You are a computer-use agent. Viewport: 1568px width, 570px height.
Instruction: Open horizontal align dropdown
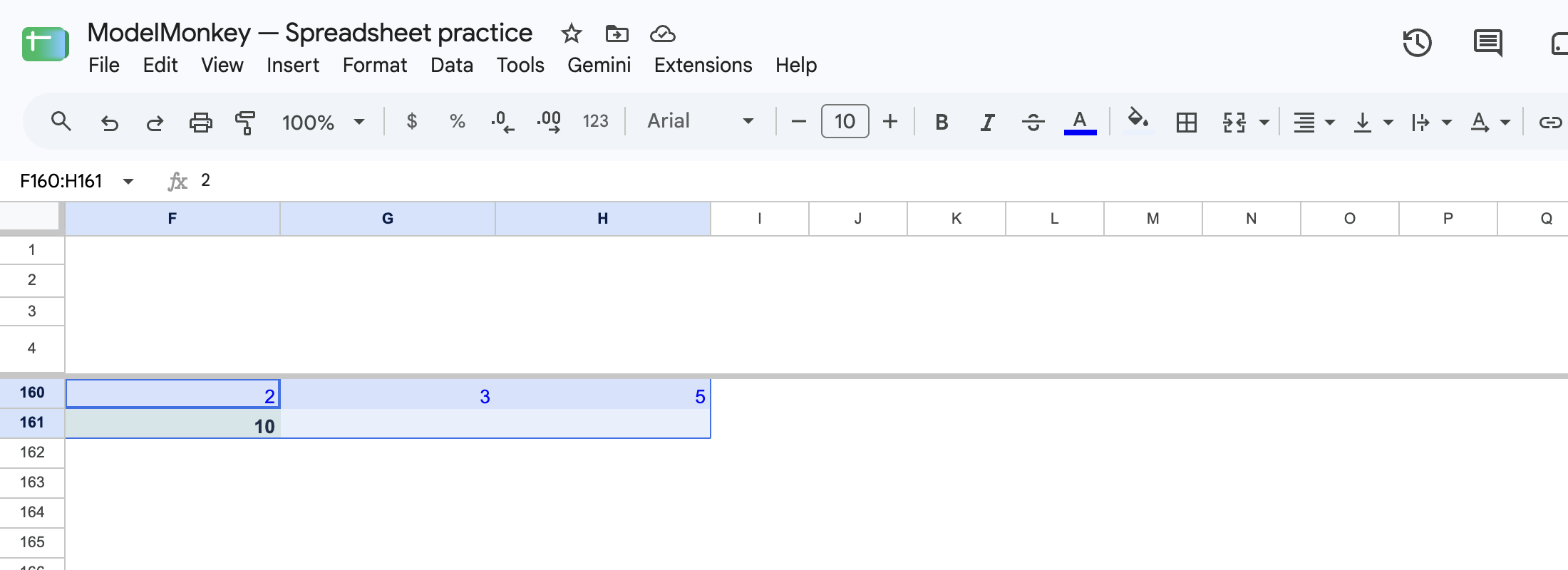1314,123
